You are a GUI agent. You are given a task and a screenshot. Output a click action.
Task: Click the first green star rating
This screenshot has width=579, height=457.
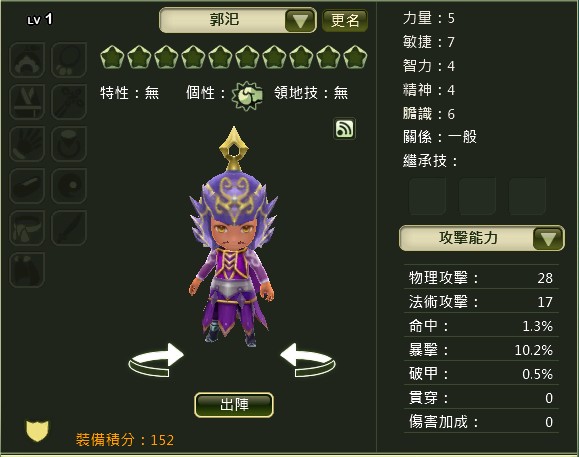coord(112,57)
